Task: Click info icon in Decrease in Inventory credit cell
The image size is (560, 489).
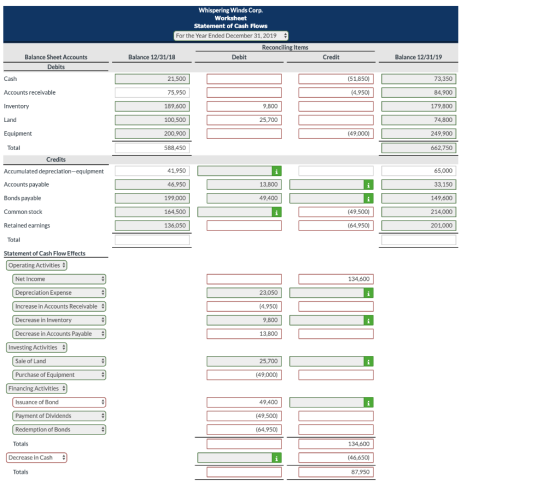Action: click(x=369, y=320)
